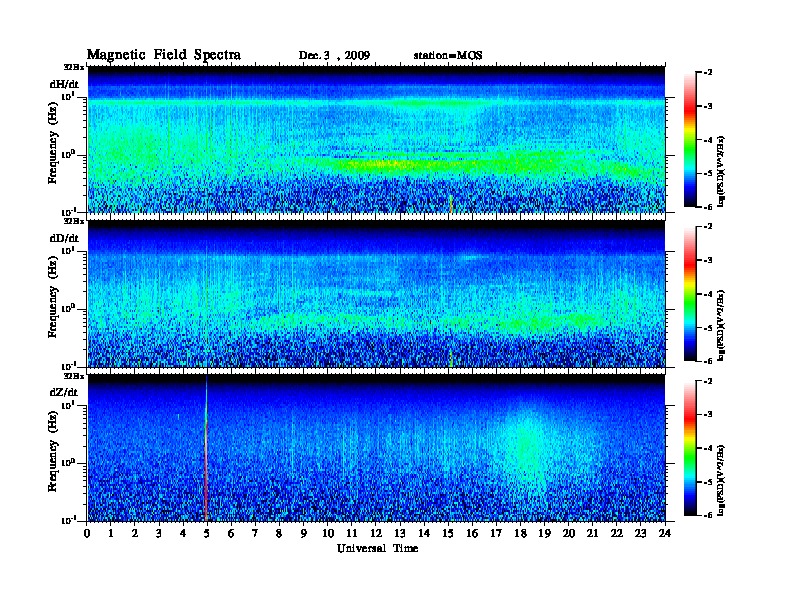This screenshot has width=792, height=612.
Task: Click hour 14 on the time axis
Action: (424, 534)
